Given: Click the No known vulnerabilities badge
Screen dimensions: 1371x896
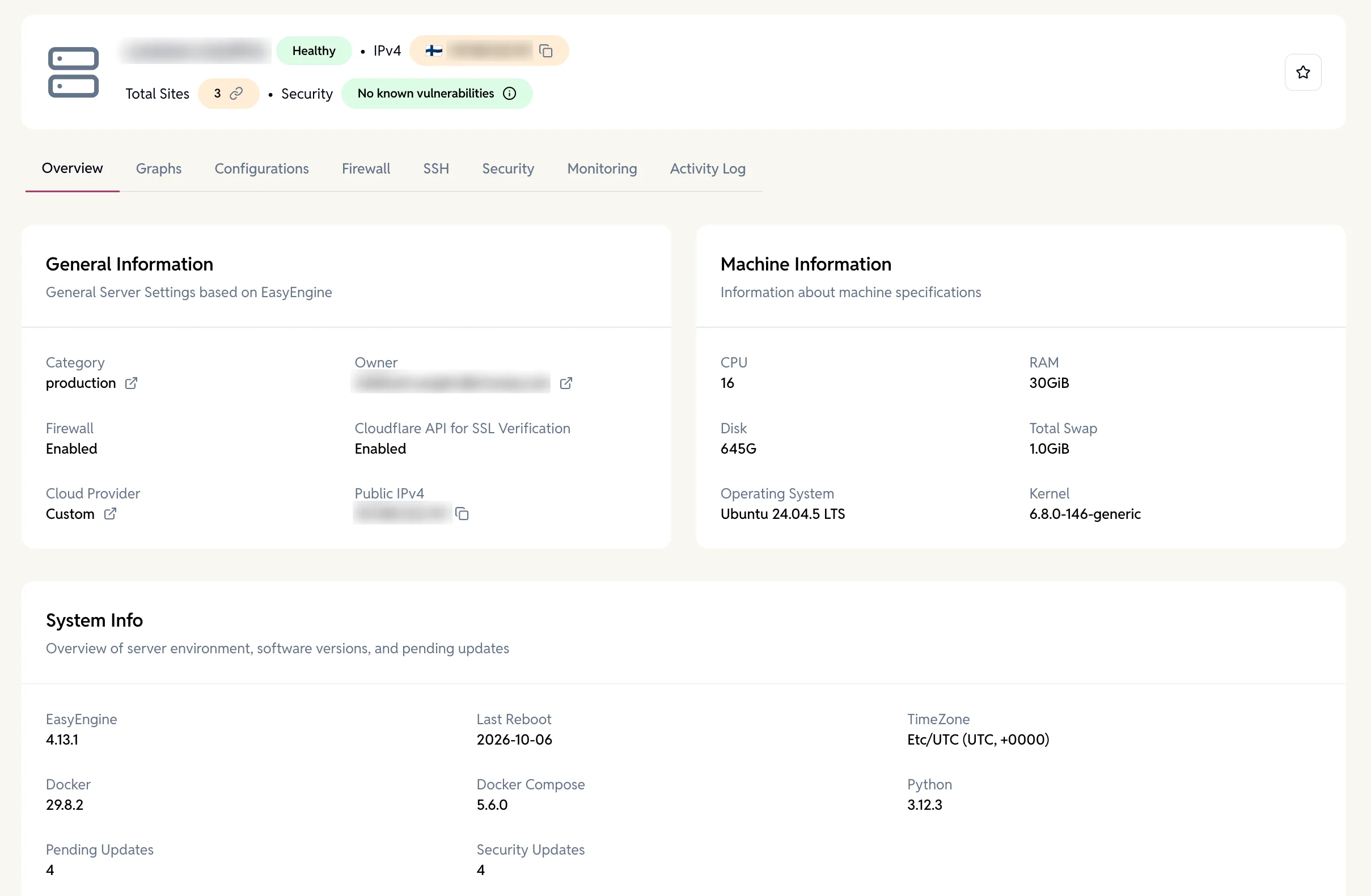Looking at the screenshot, I should pyautogui.click(x=436, y=94).
